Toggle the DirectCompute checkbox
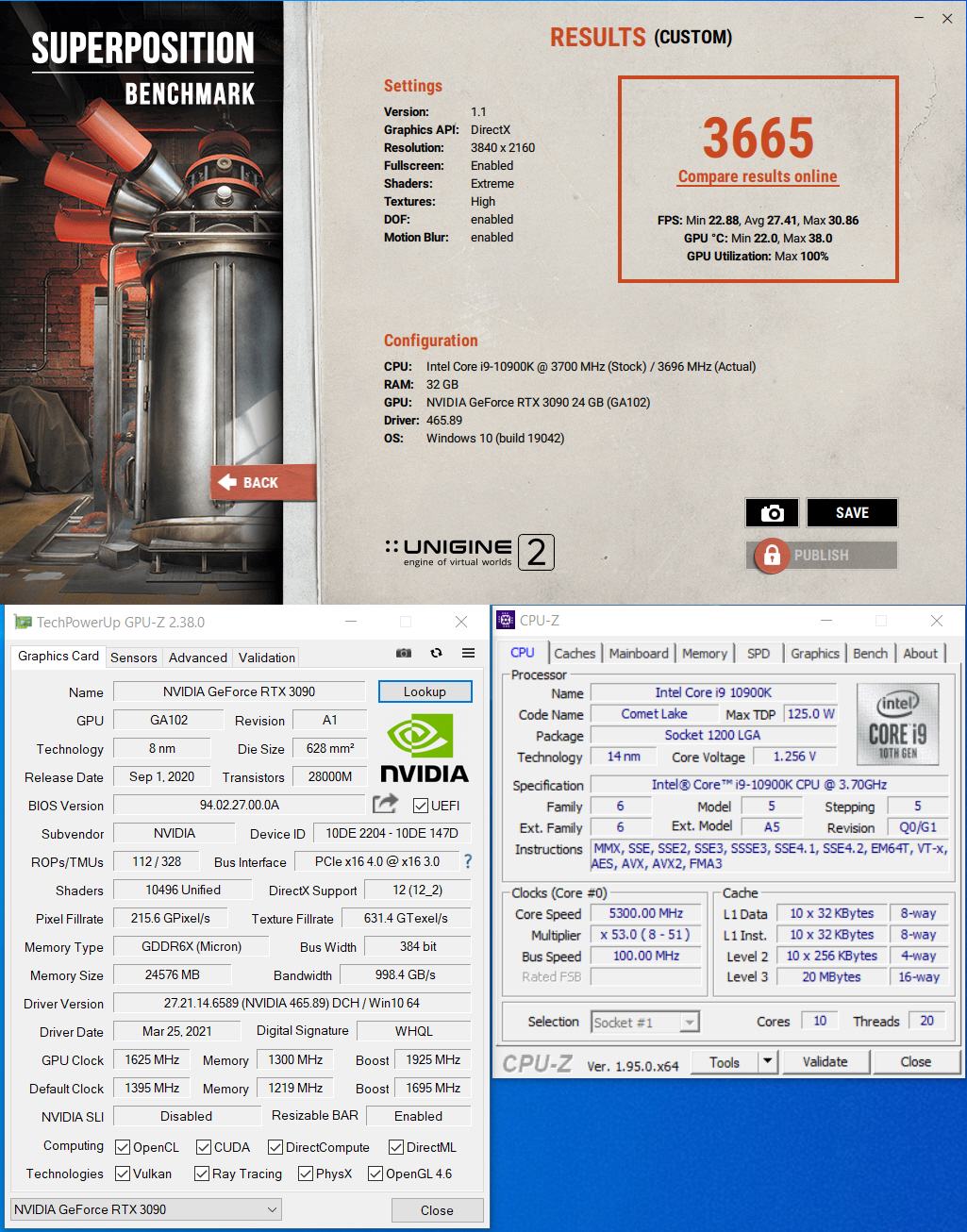This screenshot has height=1232, width=967. [x=275, y=1147]
